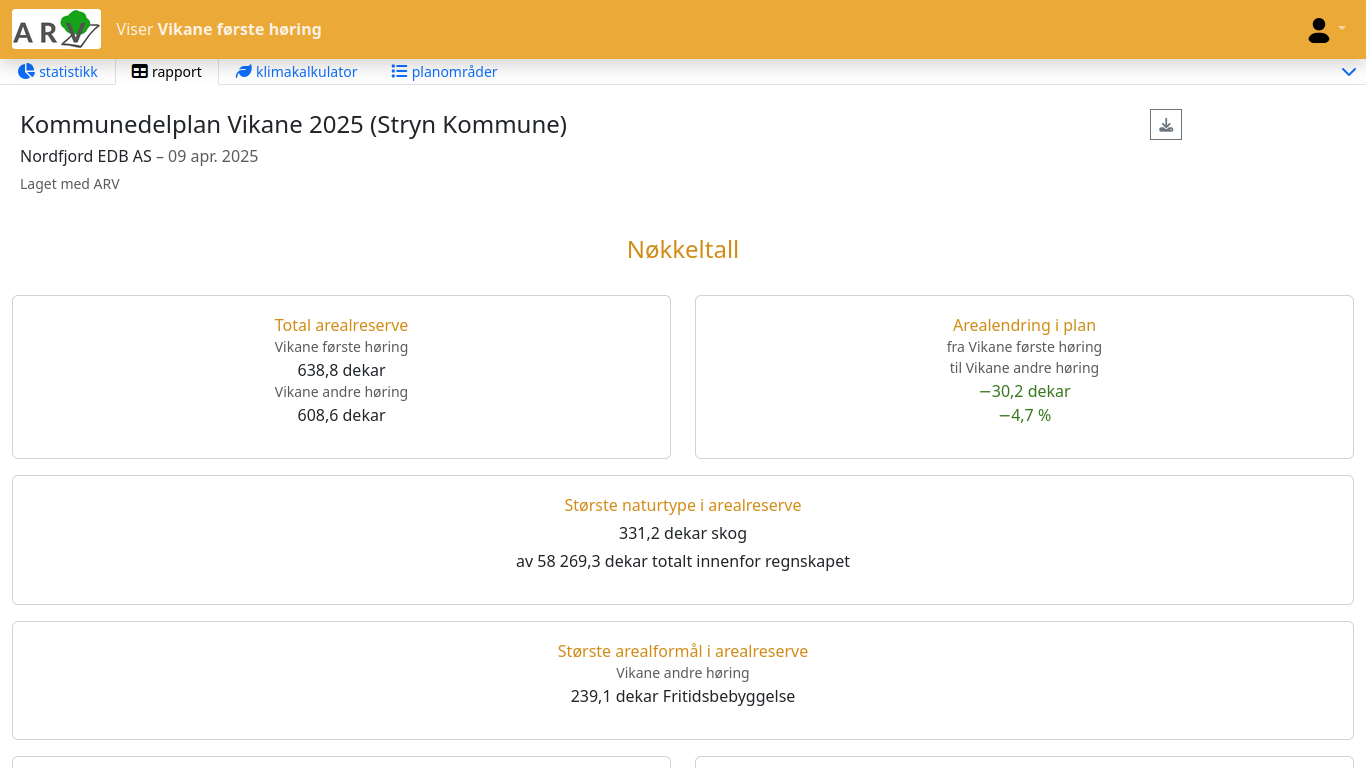Click the 'Total arealreserve' card title
The image size is (1366, 768).
(x=341, y=325)
